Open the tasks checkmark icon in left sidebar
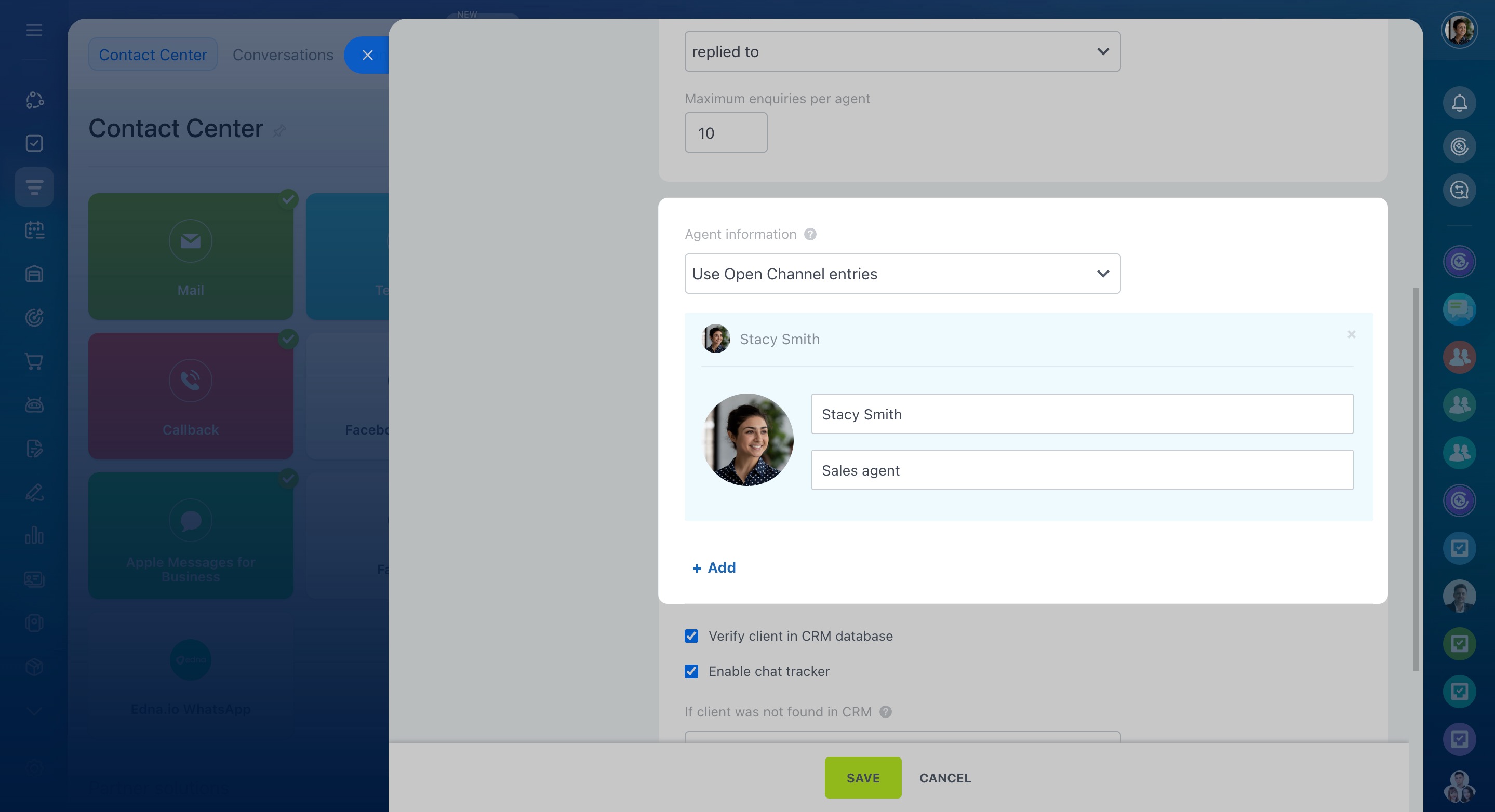Screen dimensions: 1495x812 pyautogui.click(x=34, y=143)
